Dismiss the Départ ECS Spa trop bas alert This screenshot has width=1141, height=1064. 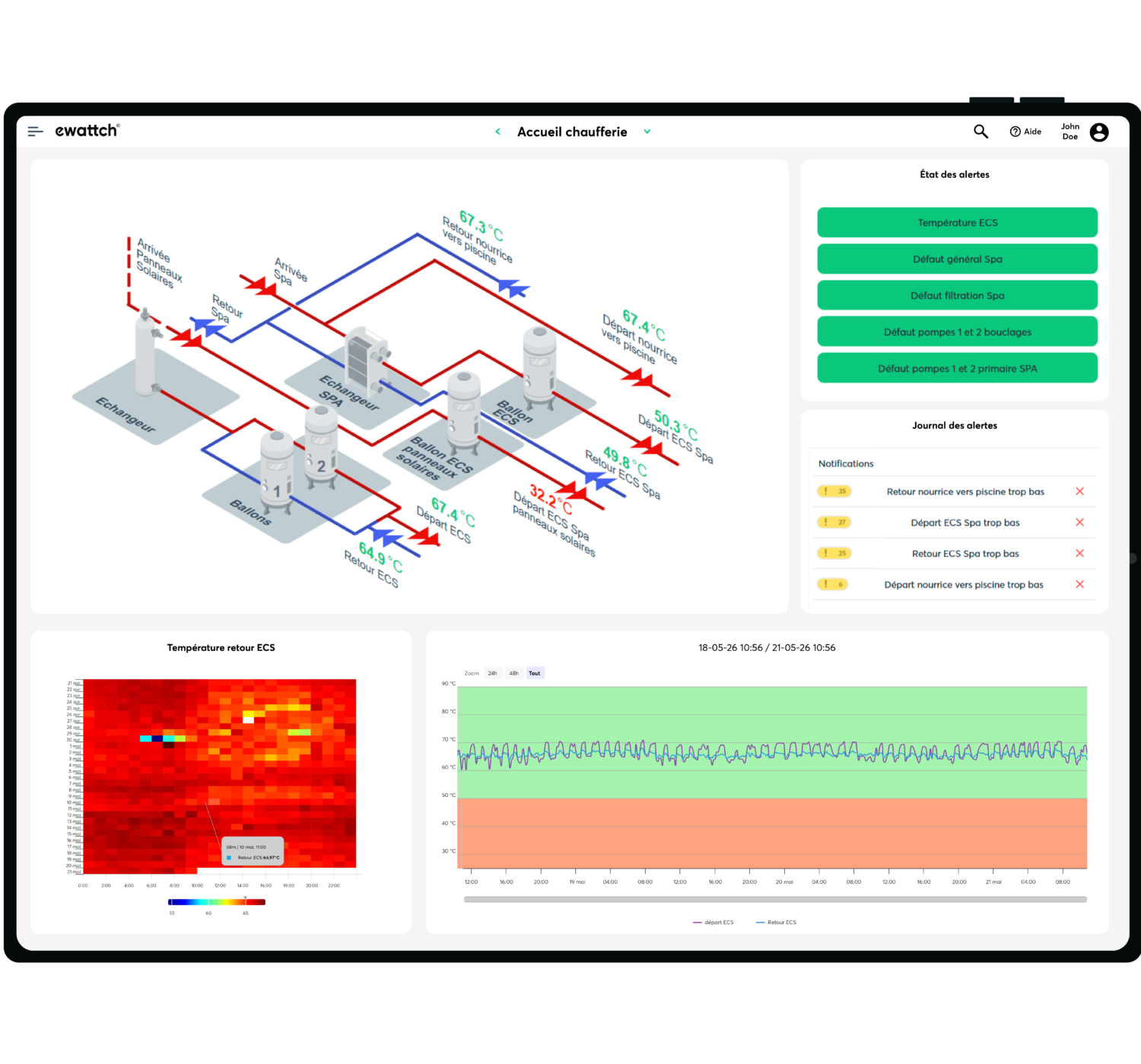click(1079, 522)
